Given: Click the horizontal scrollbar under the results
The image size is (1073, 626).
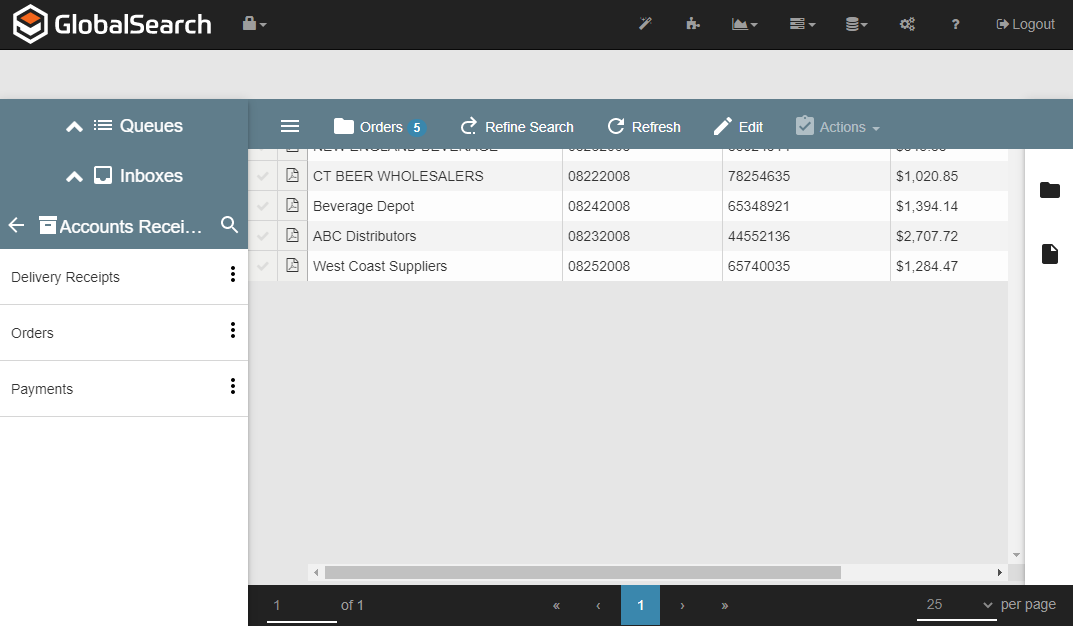Looking at the screenshot, I should [x=582, y=572].
